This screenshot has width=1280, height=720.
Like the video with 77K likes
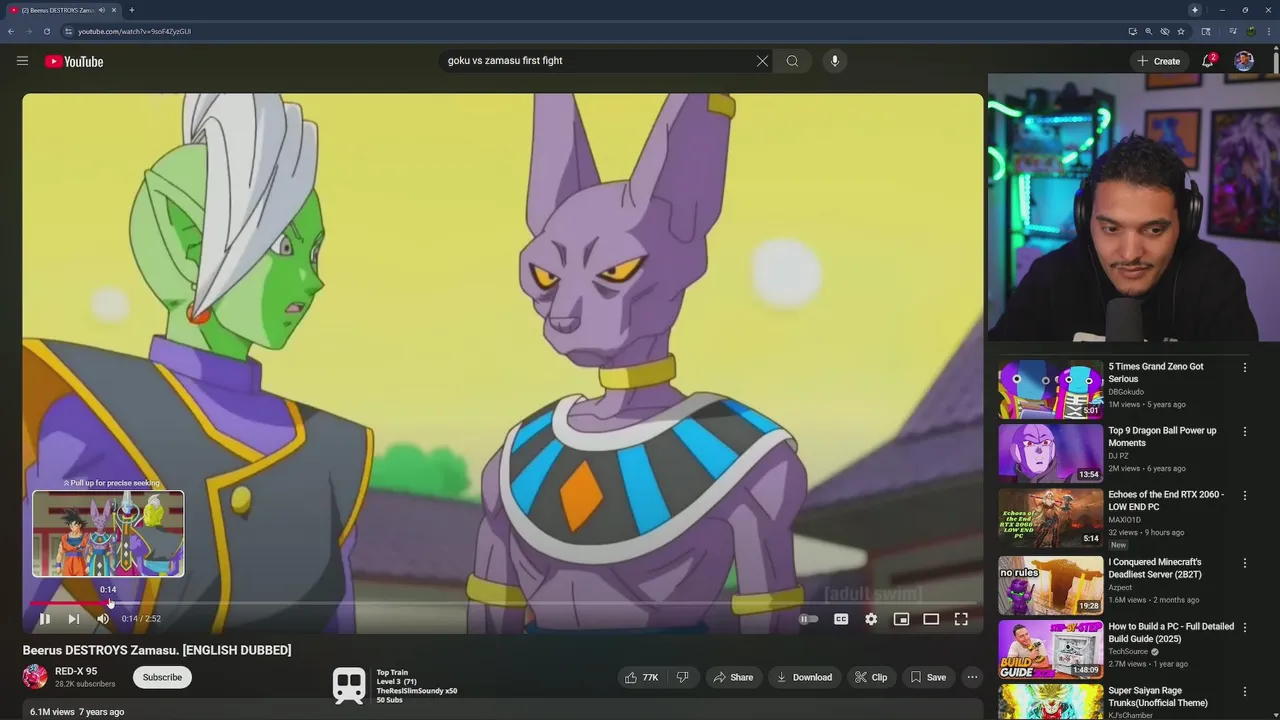coord(641,677)
